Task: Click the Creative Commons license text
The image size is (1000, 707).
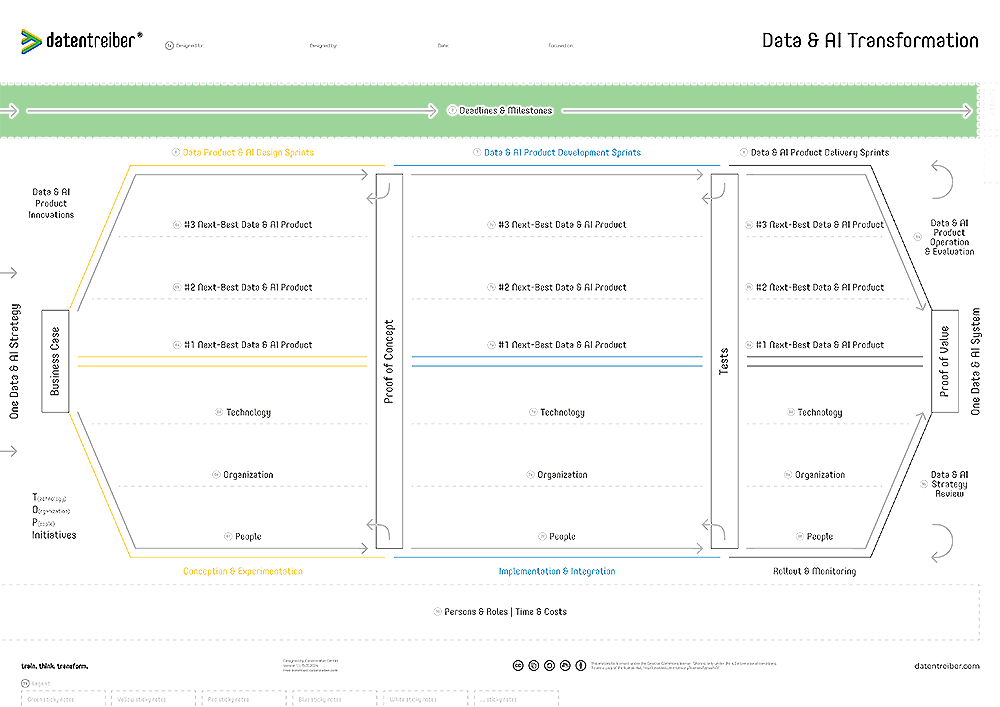Action: click(x=683, y=666)
